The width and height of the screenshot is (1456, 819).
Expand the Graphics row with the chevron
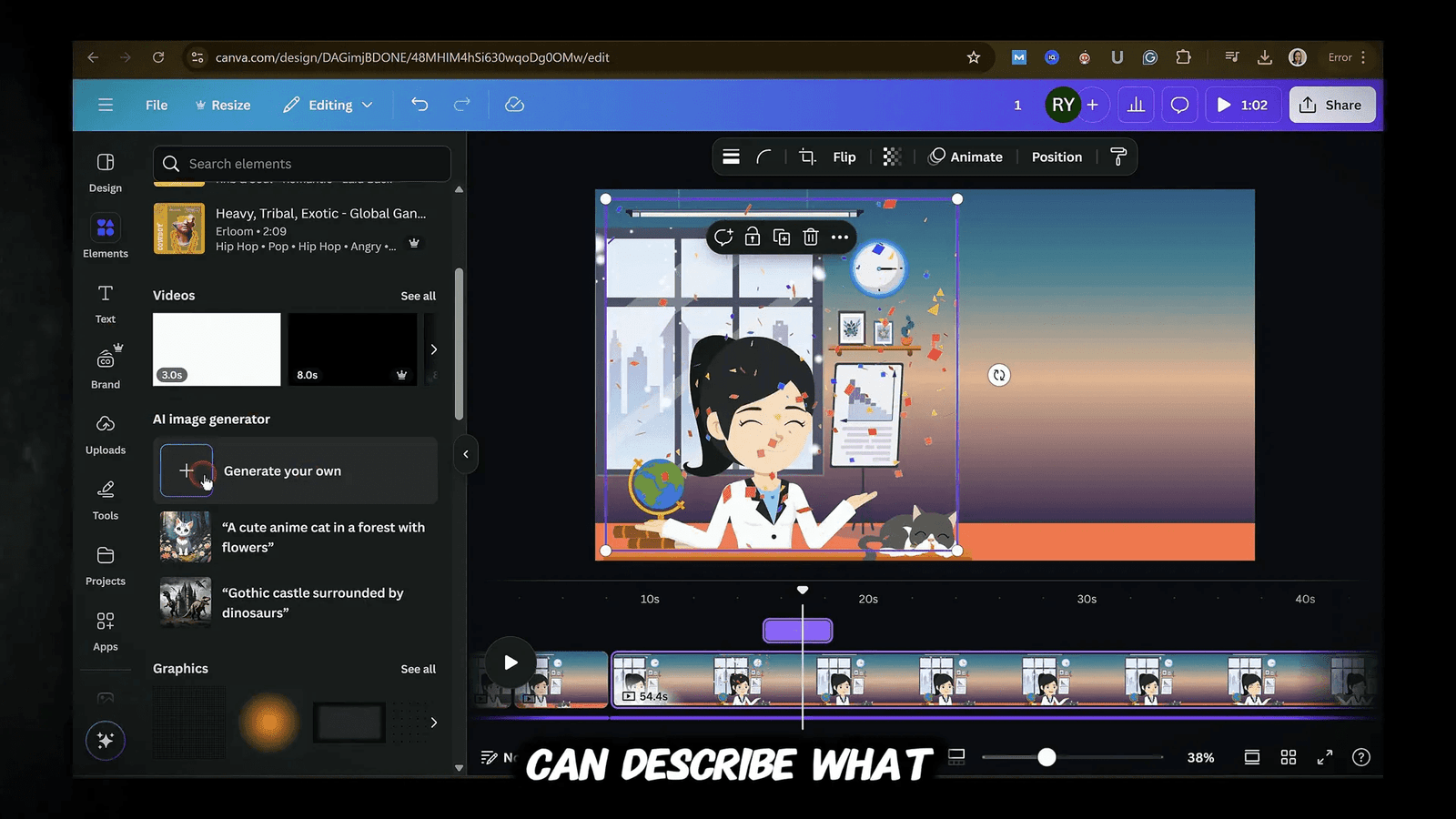click(x=434, y=722)
